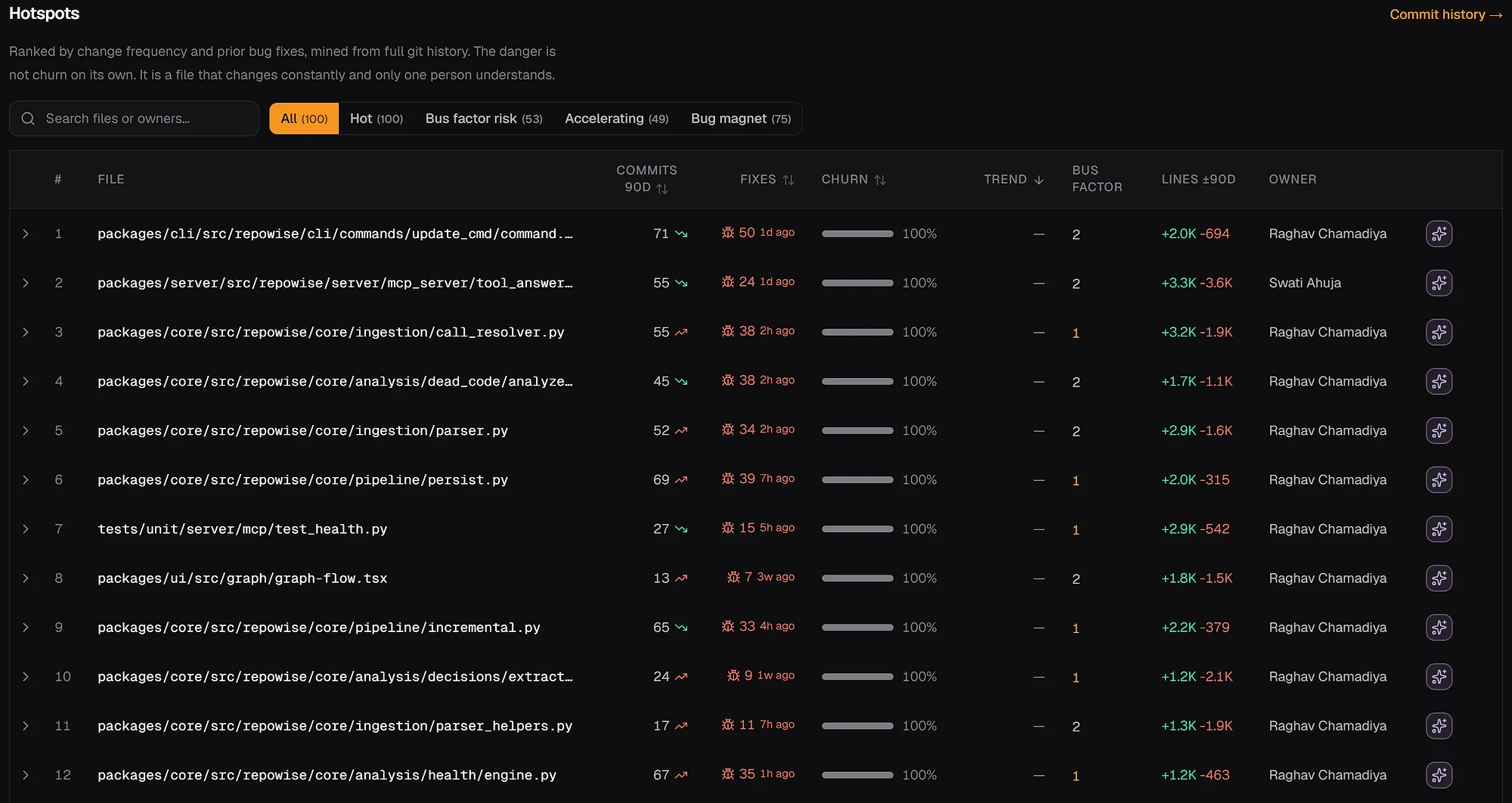Switch to Bug magnet (75) filter
This screenshot has height=803, width=1512.
click(741, 119)
